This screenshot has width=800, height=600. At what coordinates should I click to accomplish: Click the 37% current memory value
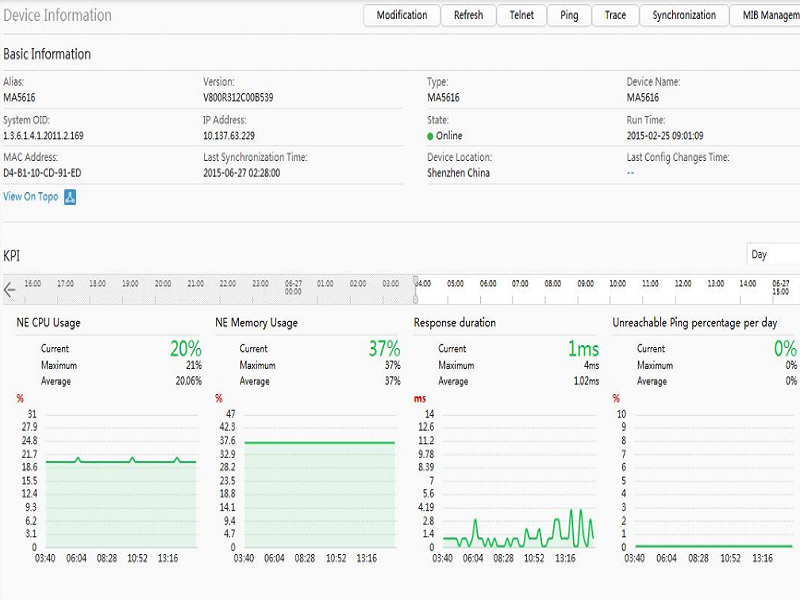pyautogui.click(x=385, y=349)
